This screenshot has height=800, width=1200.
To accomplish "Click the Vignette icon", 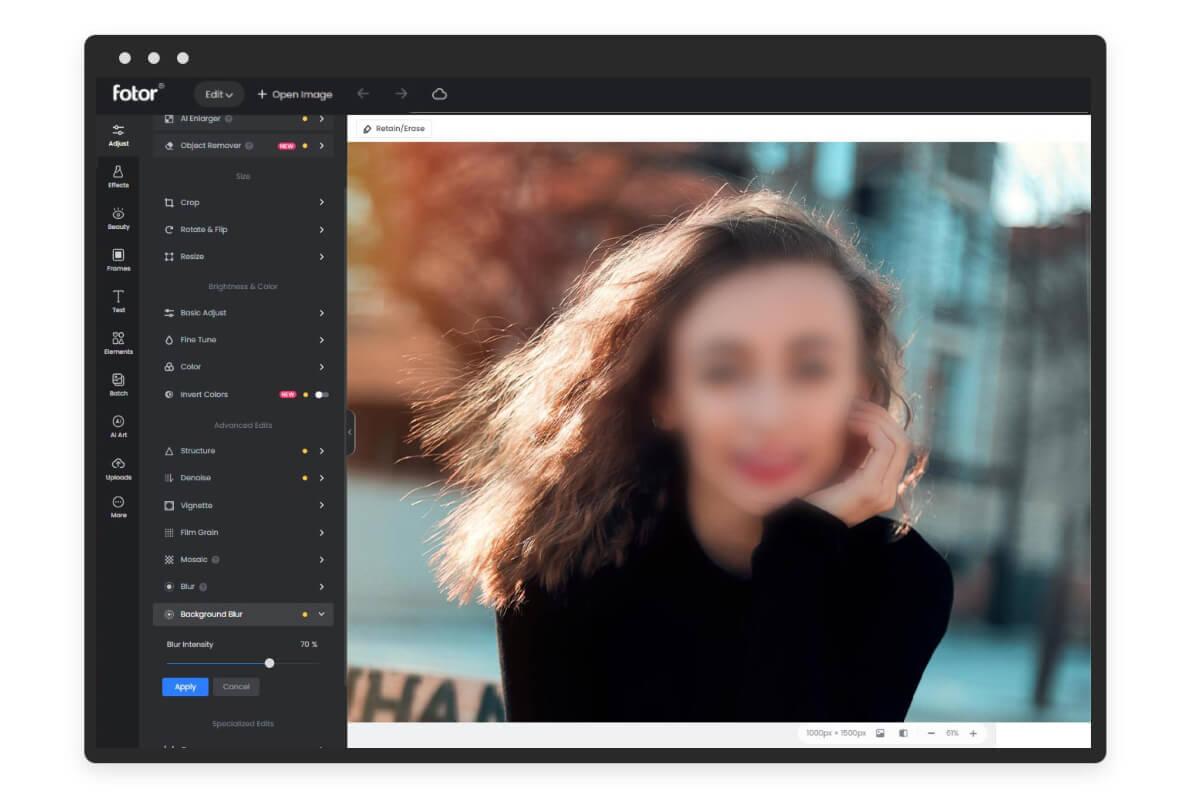I will (x=169, y=505).
